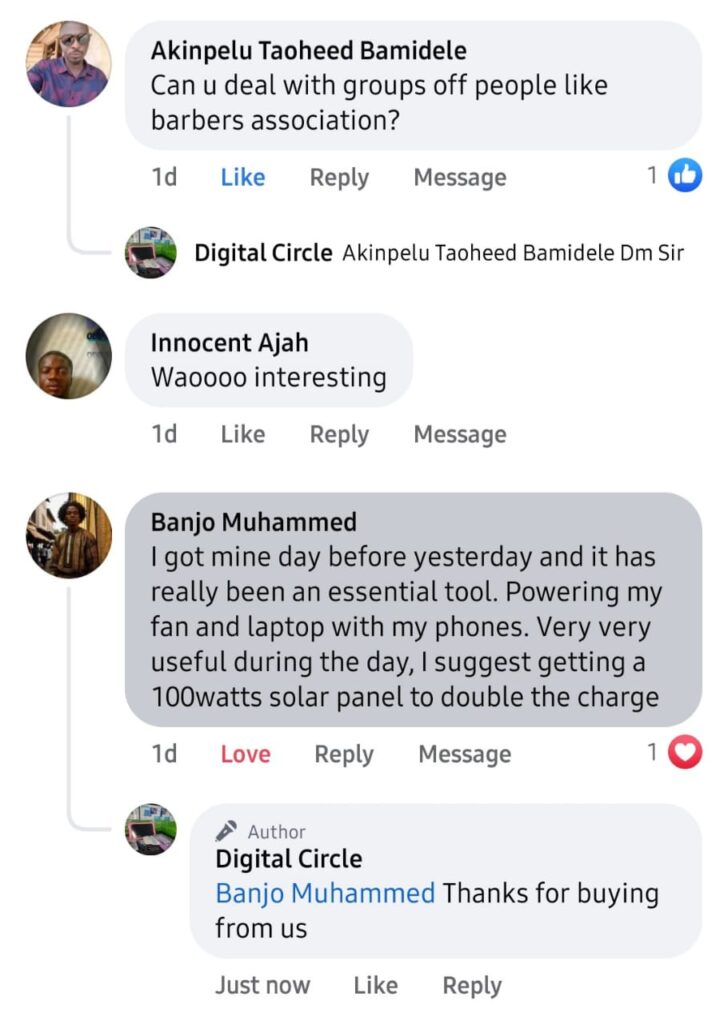This screenshot has width=728, height=1024.
Task: Tap Digital Circle avatar next to Author reply
Action: [x=151, y=829]
